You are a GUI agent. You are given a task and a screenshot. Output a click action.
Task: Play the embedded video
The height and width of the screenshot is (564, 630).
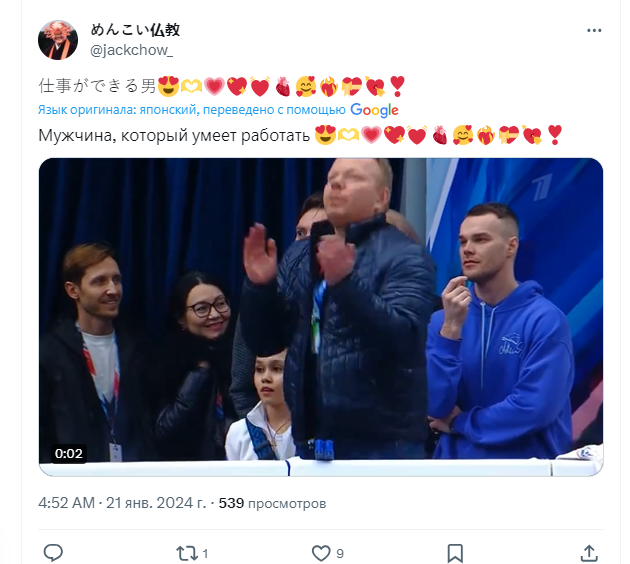(321, 317)
